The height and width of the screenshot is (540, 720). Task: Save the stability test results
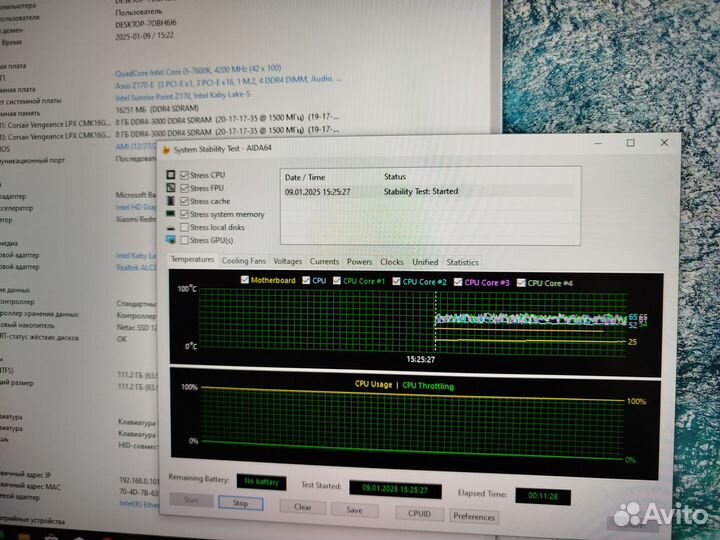[354, 510]
